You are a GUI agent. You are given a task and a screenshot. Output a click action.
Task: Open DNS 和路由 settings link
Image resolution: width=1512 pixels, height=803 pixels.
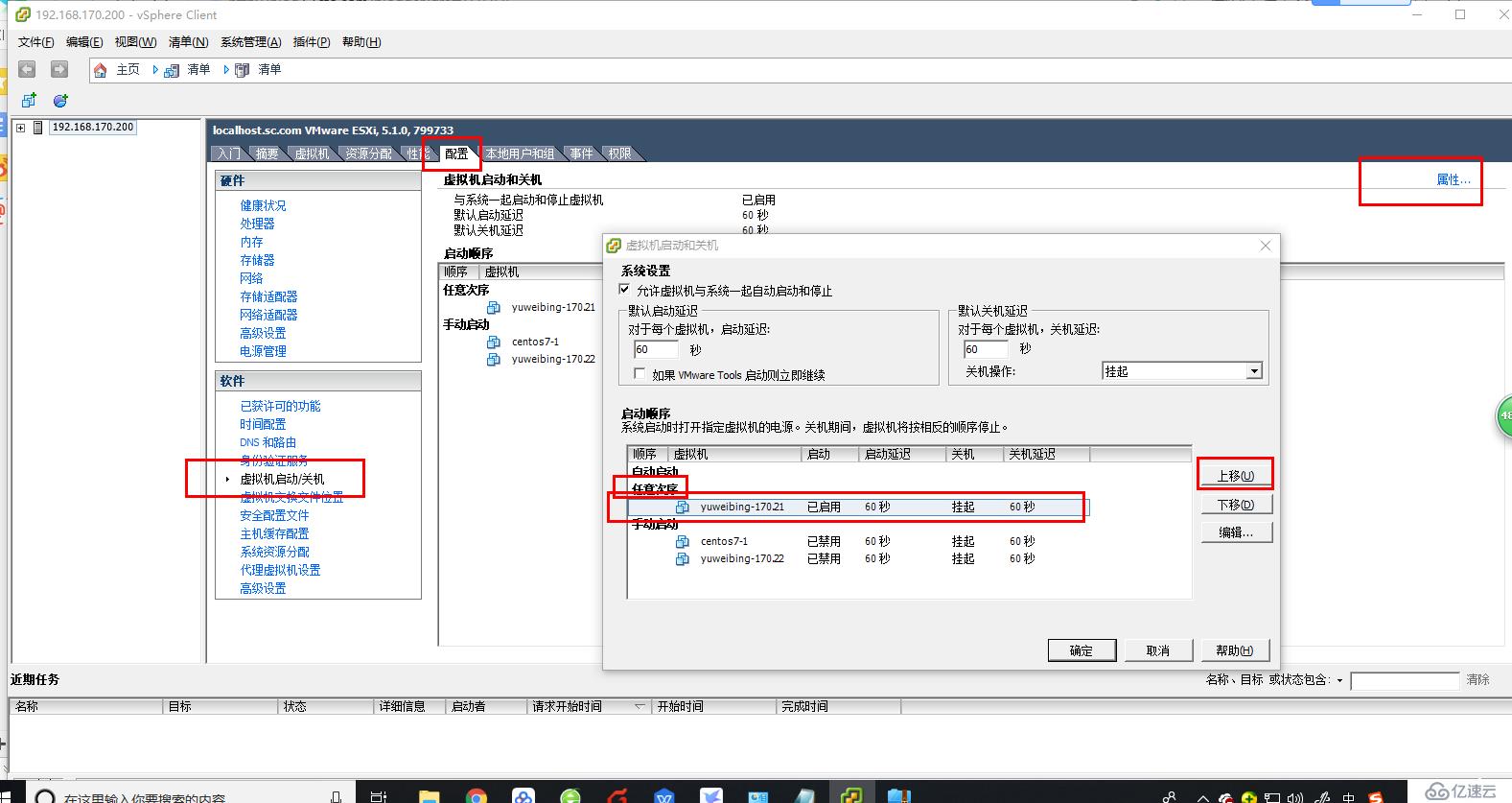point(268,442)
